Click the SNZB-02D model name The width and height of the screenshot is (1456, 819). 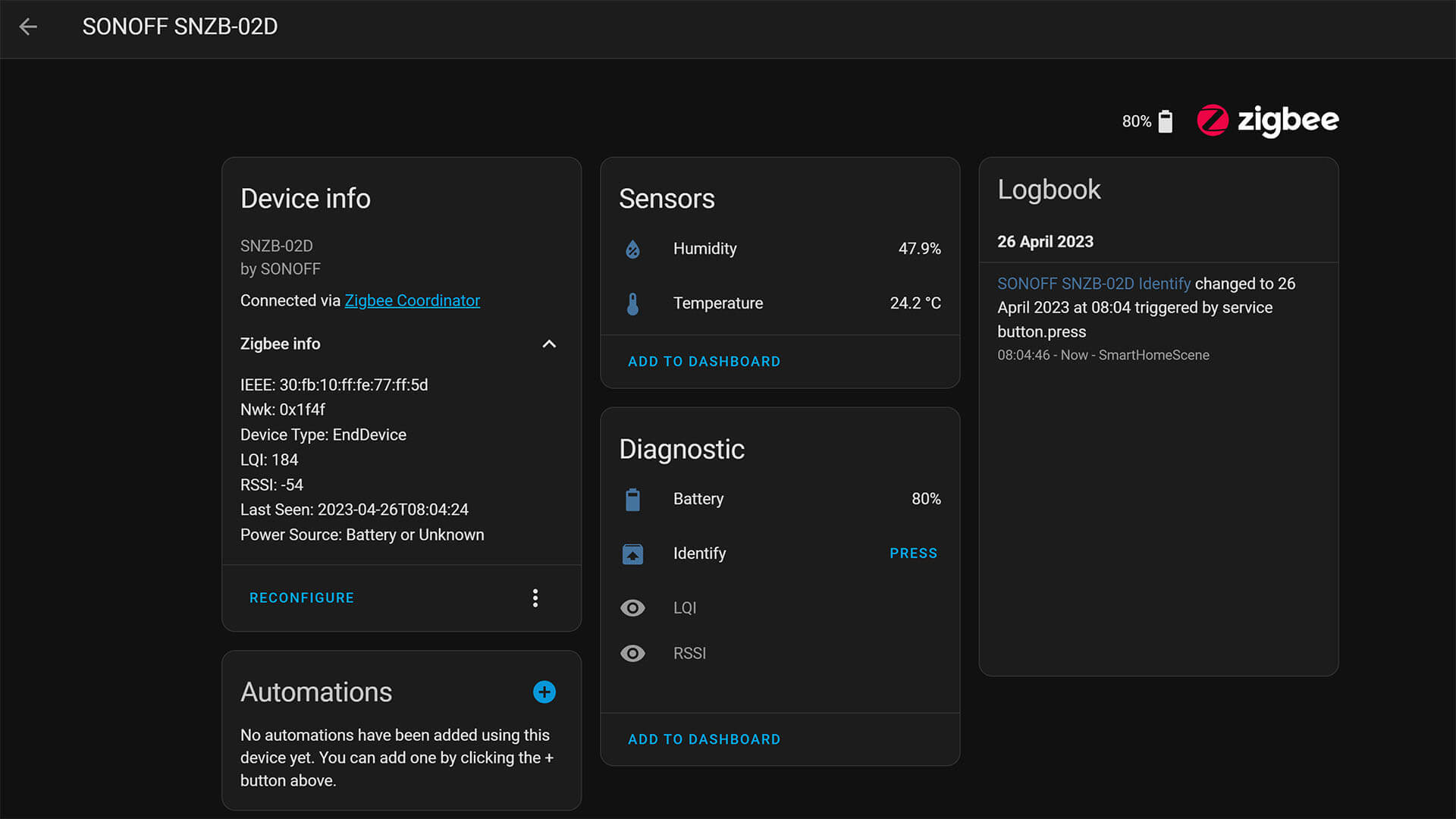click(x=277, y=246)
